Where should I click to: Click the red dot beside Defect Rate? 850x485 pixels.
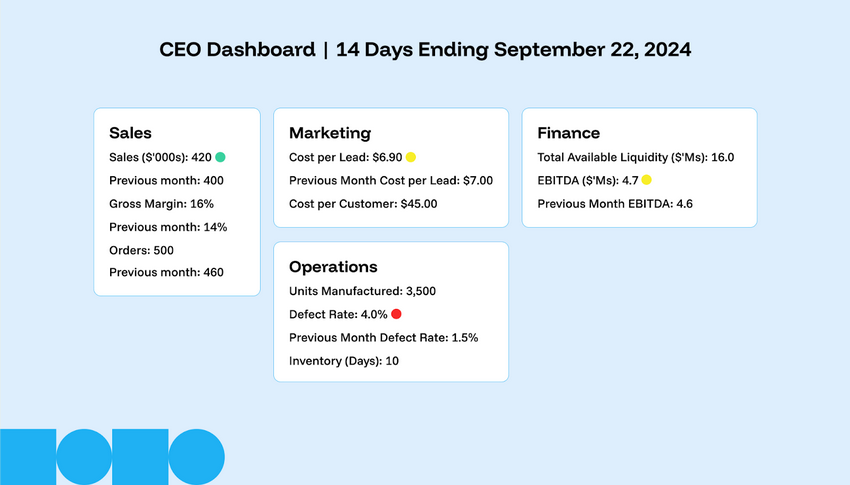pos(396,314)
